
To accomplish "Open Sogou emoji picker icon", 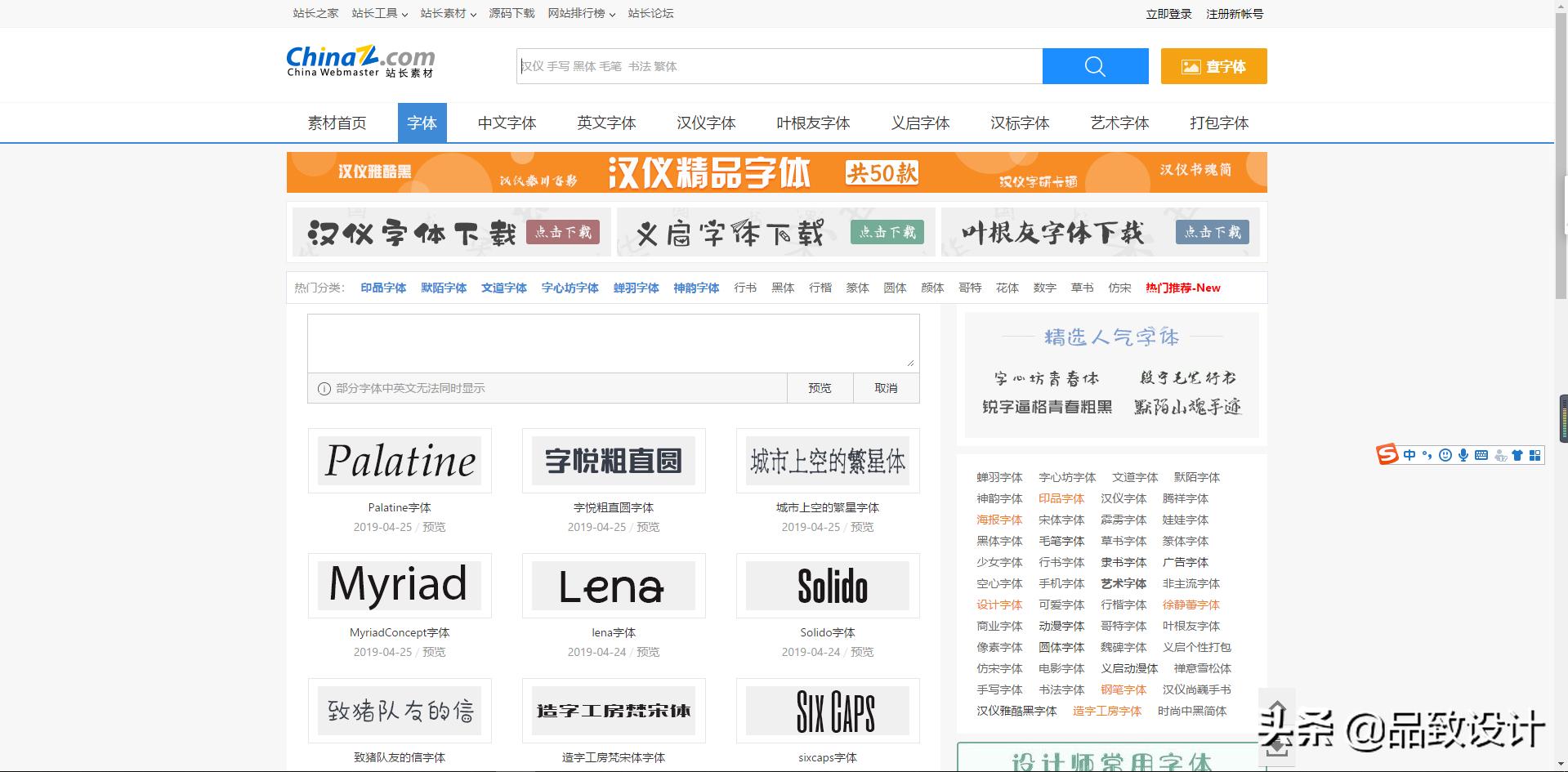I will tap(1445, 455).
